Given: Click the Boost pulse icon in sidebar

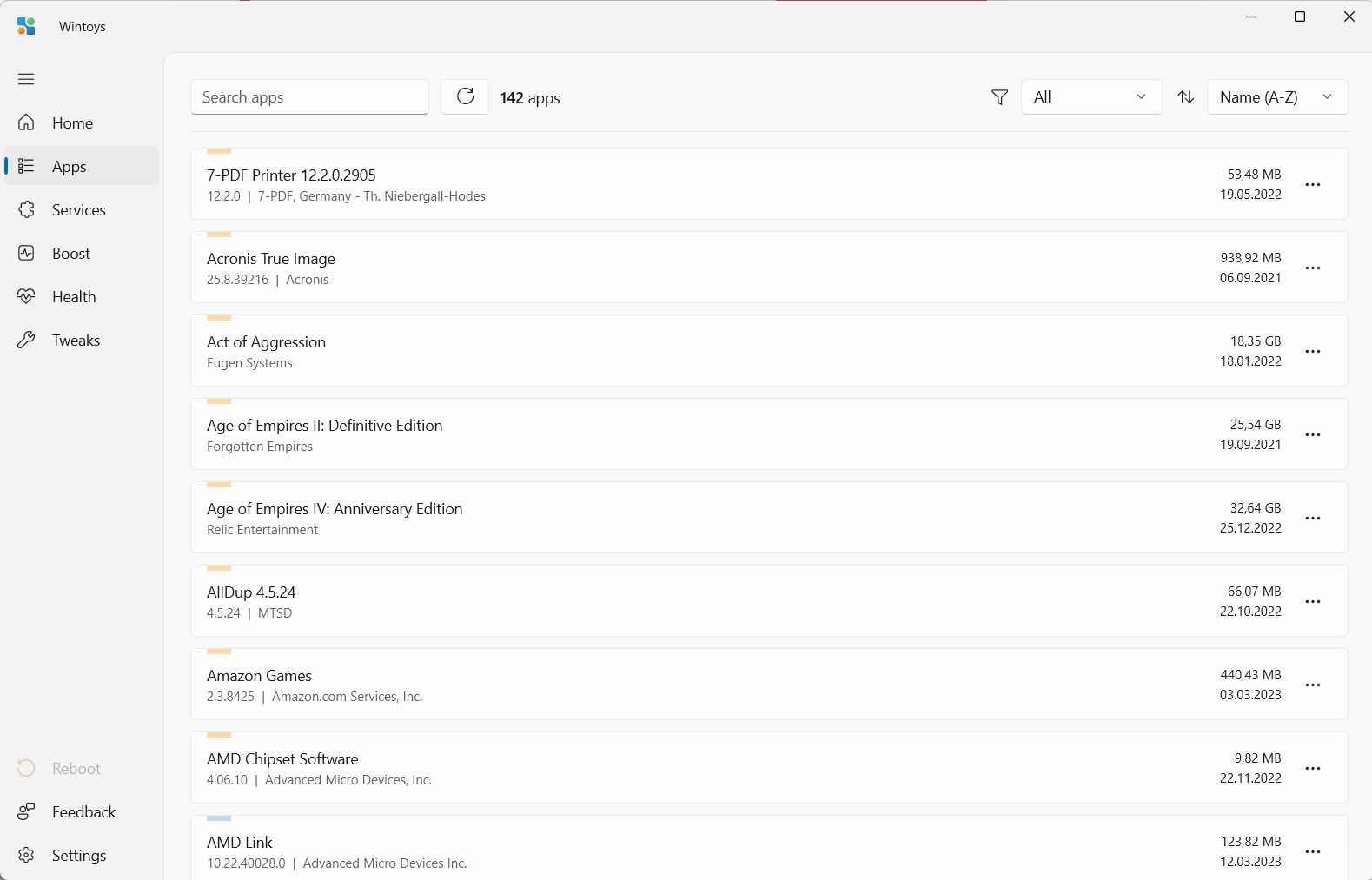Looking at the screenshot, I should (27, 253).
